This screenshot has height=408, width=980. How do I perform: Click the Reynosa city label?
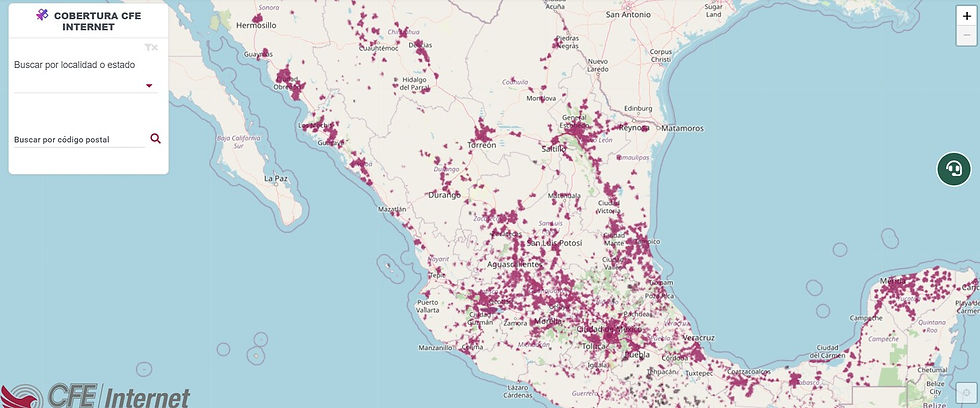[x=632, y=127]
